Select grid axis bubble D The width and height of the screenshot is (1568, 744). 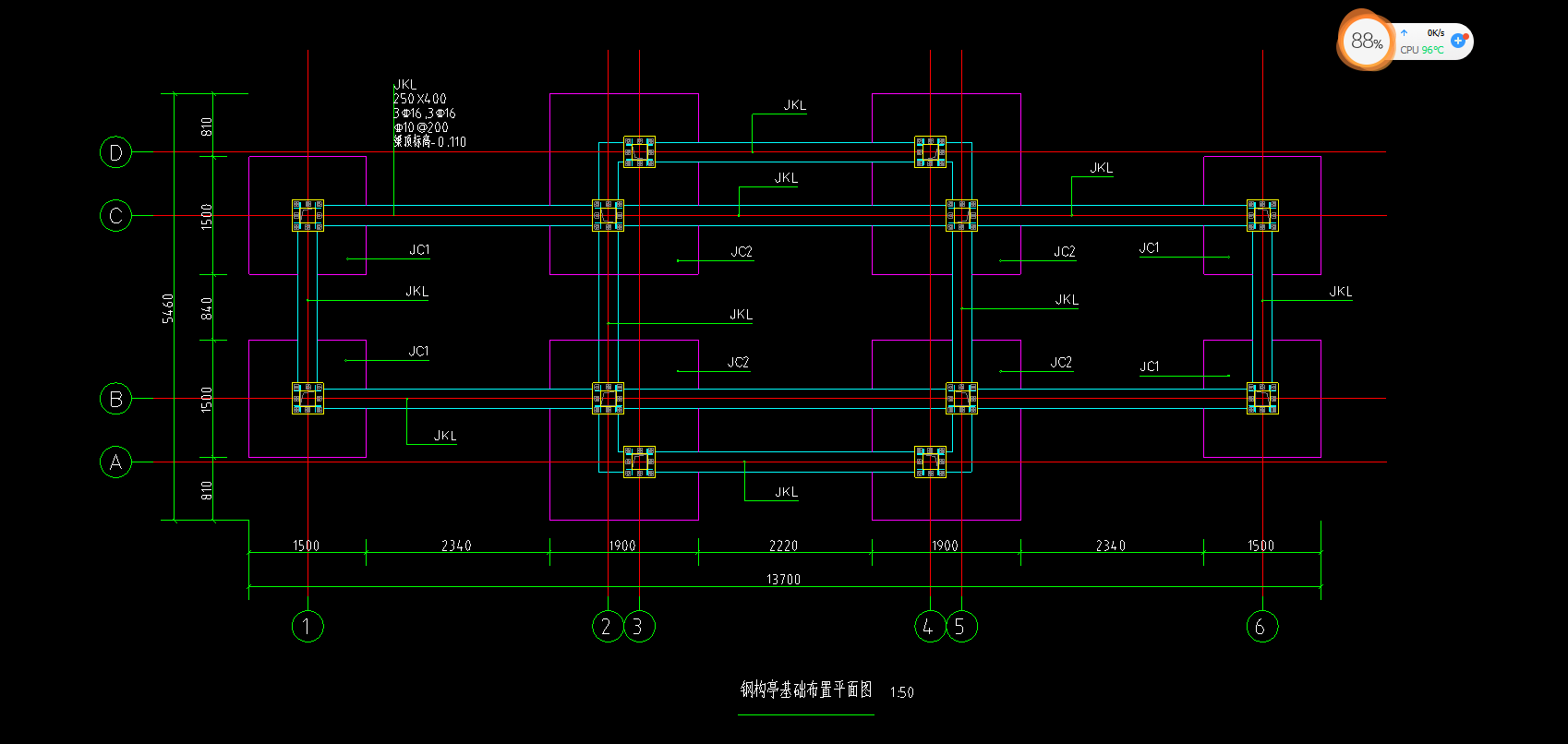click(115, 152)
